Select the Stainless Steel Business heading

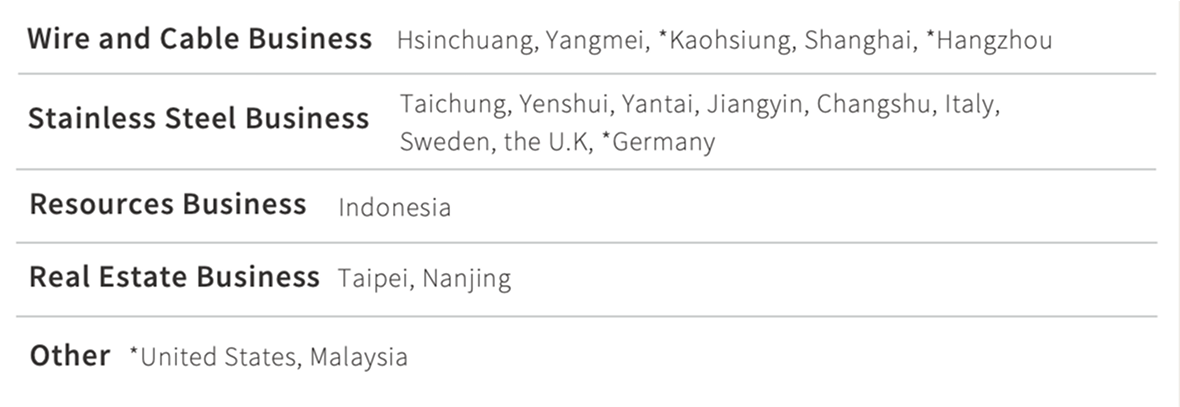[199, 119]
